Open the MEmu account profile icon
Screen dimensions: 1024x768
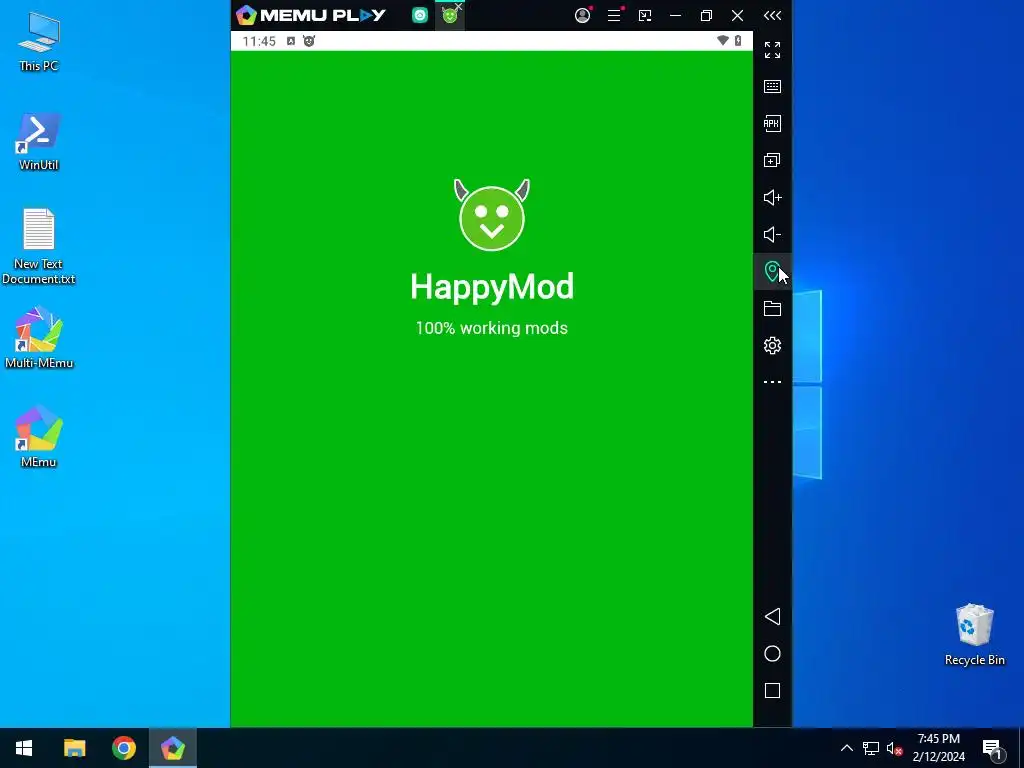(x=582, y=15)
